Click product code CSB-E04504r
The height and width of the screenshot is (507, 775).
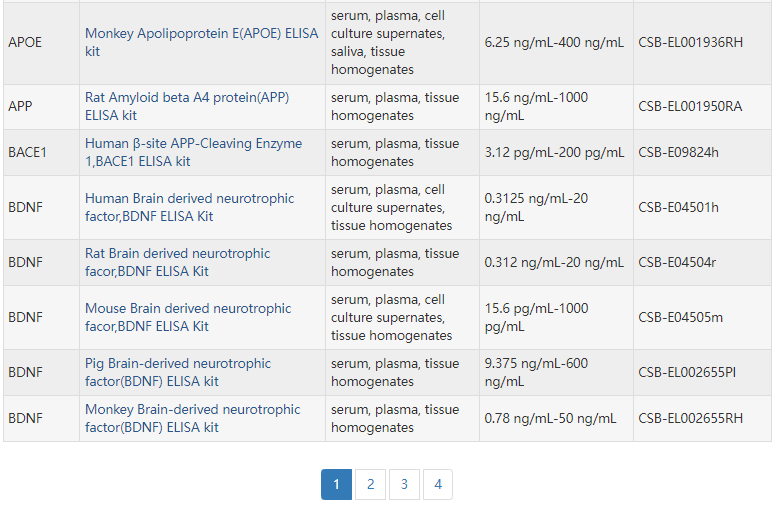click(x=677, y=262)
